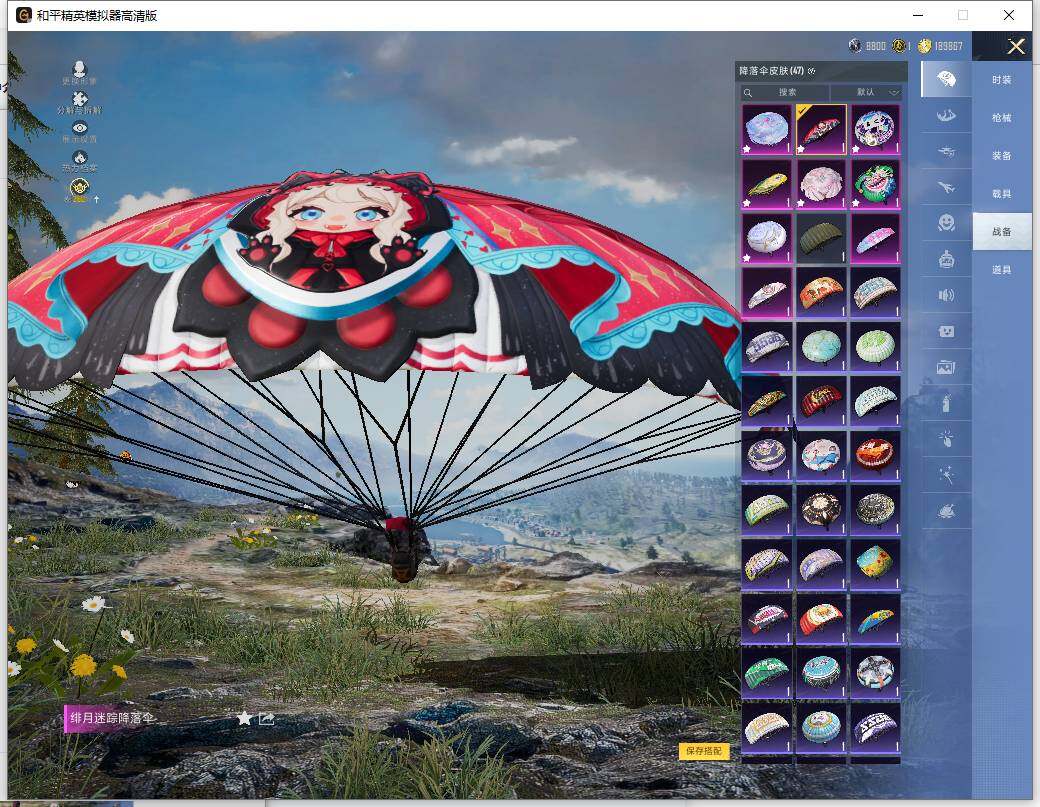Toggle favorite star on clown parachute
The width and height of the screenshot is (1040, 807).
(856, 204)
